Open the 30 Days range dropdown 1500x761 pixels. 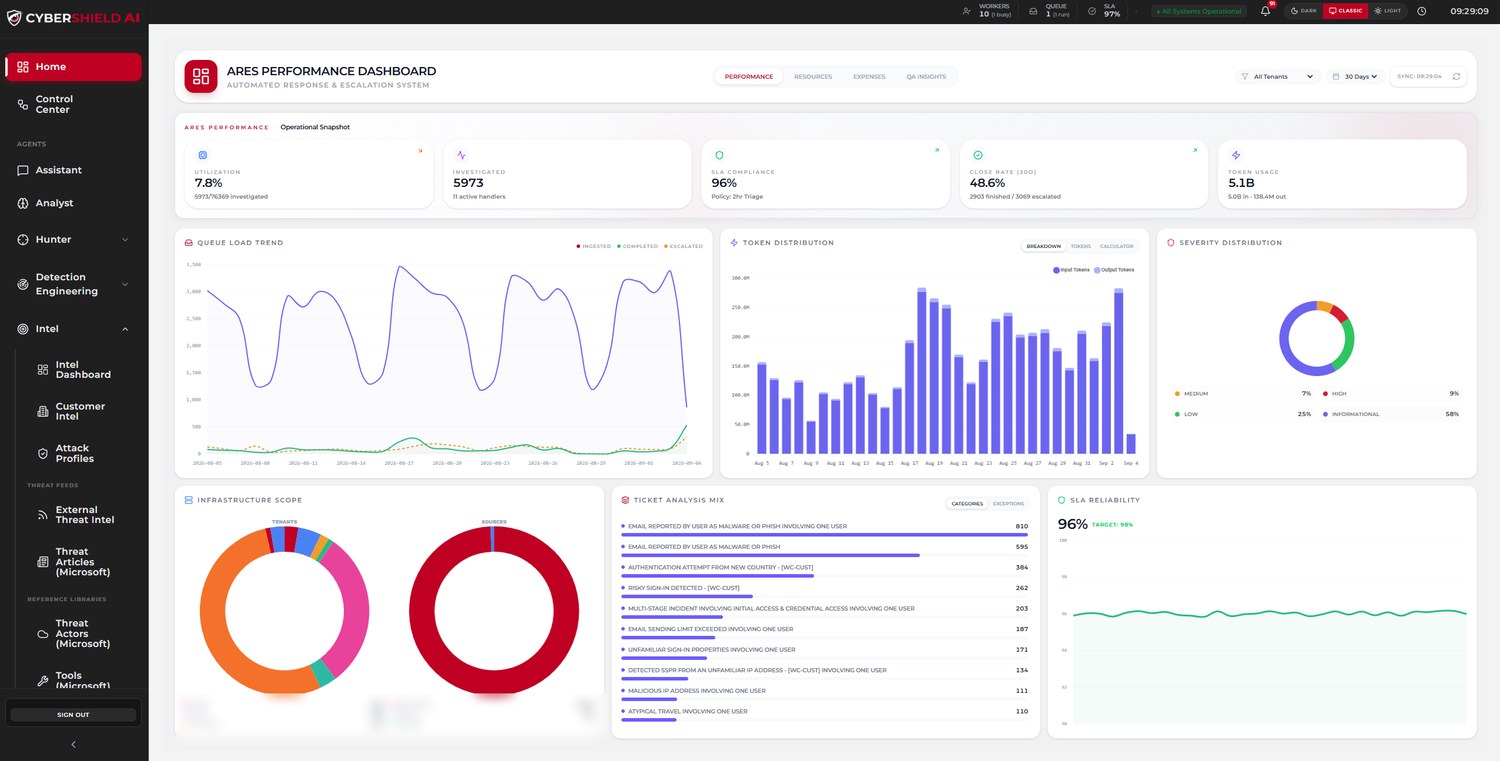[x=1356, y=77]
